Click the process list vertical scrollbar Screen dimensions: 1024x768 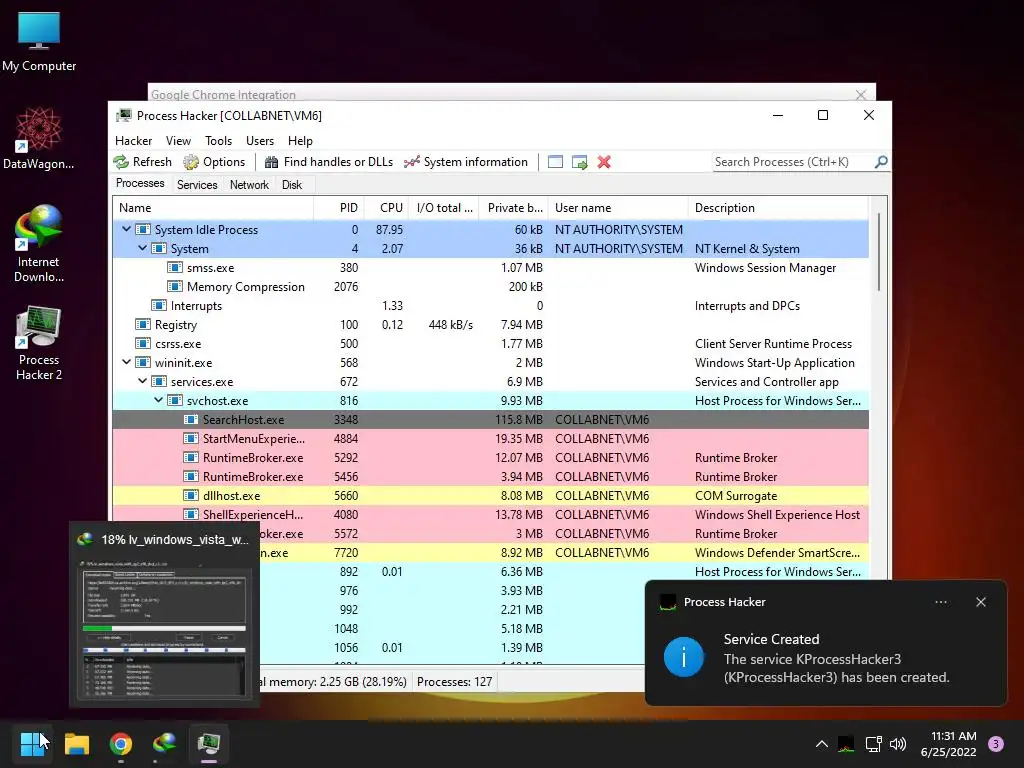coord(878,251)
